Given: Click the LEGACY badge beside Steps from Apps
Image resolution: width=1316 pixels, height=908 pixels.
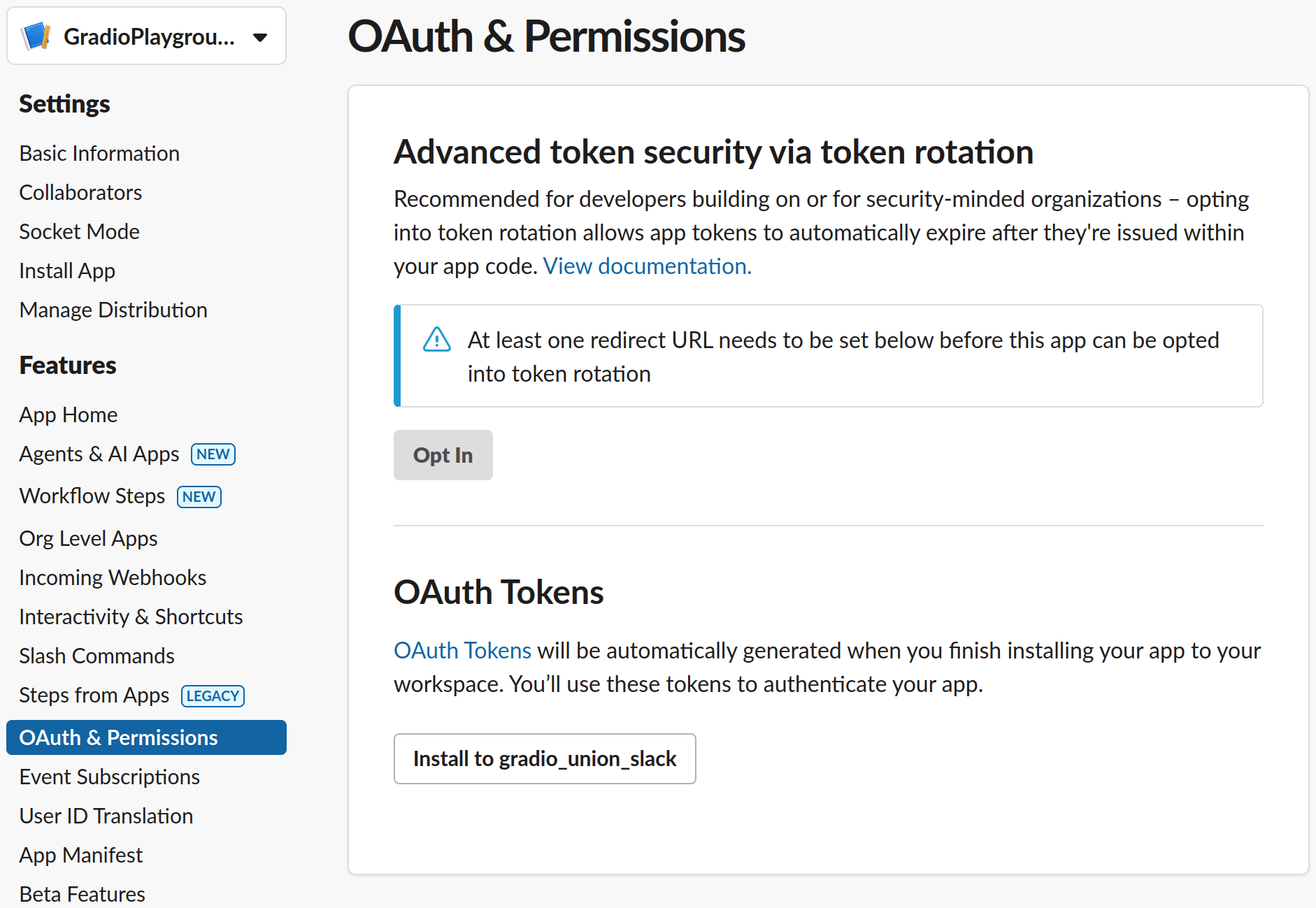Looking at the screenshot, I should tap(213, 696).
